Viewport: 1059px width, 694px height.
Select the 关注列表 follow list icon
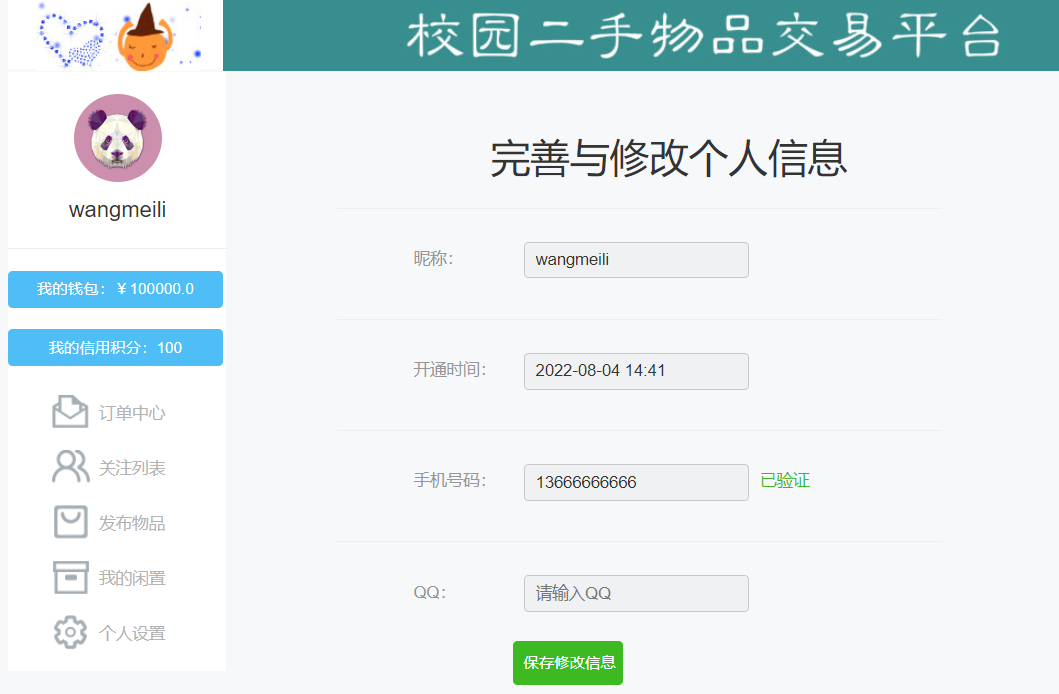coord(70,467)
